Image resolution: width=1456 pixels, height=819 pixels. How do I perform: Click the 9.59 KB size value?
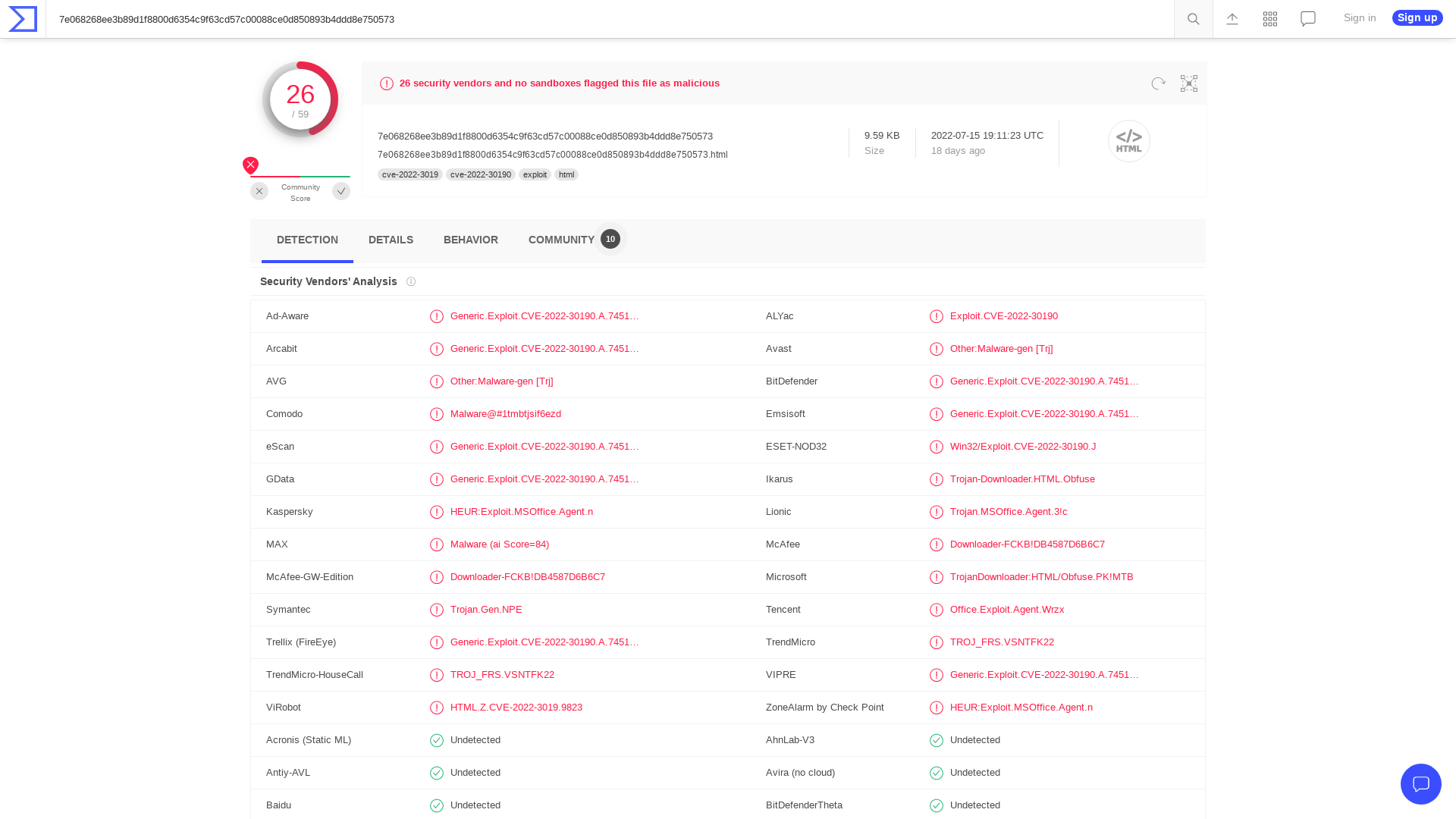point(882,136)
